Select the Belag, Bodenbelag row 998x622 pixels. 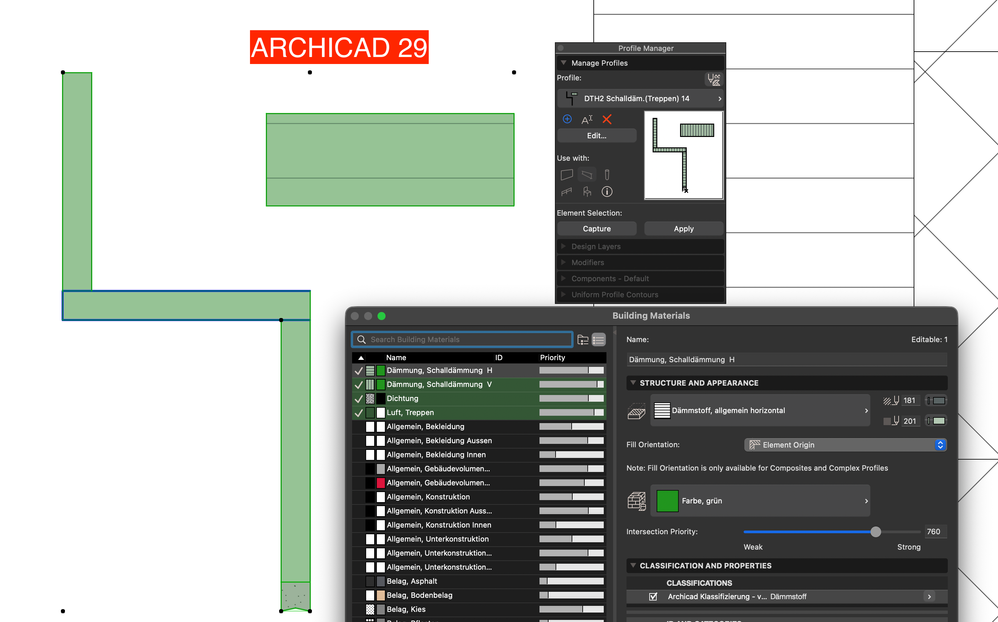(479, 595)
